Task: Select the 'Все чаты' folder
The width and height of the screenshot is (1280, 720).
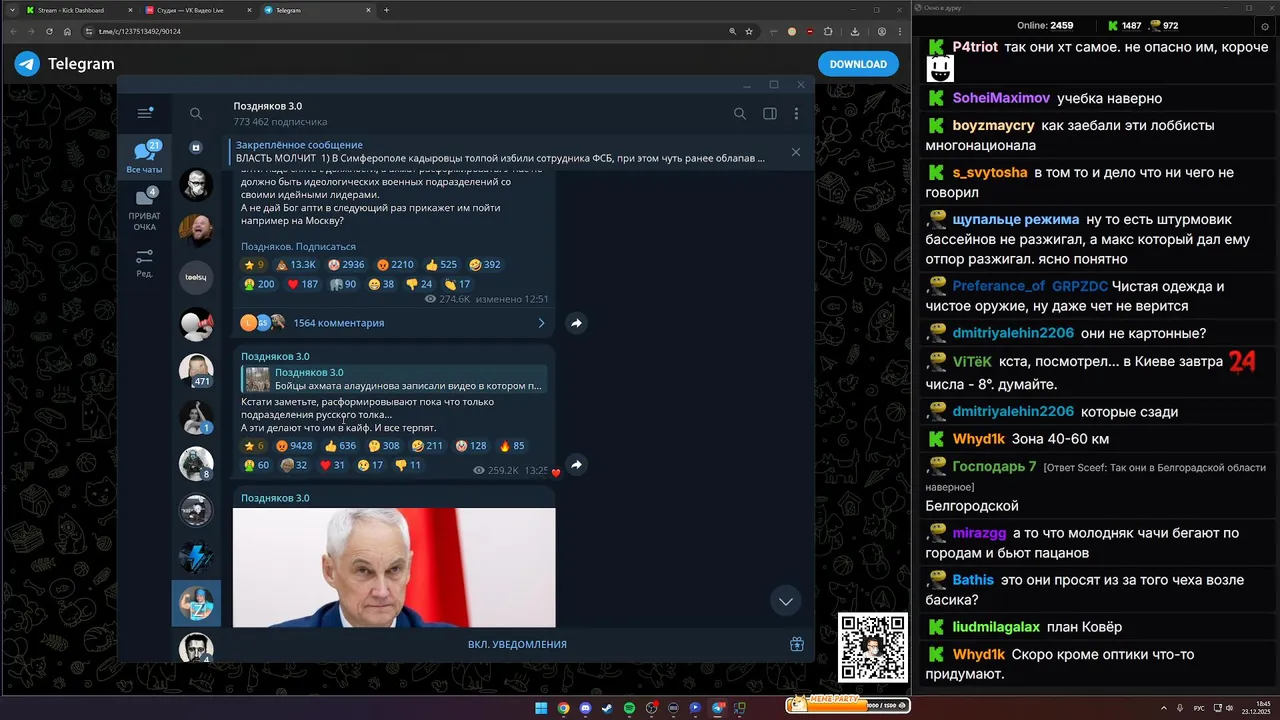Action: click(x=145, y=158)
